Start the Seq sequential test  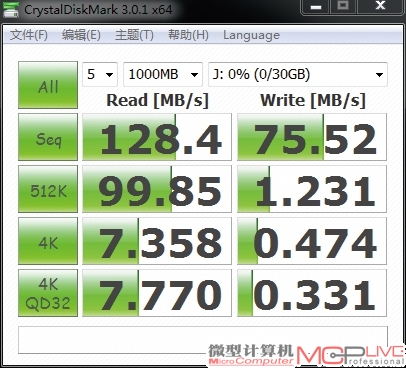pos(48,137)
